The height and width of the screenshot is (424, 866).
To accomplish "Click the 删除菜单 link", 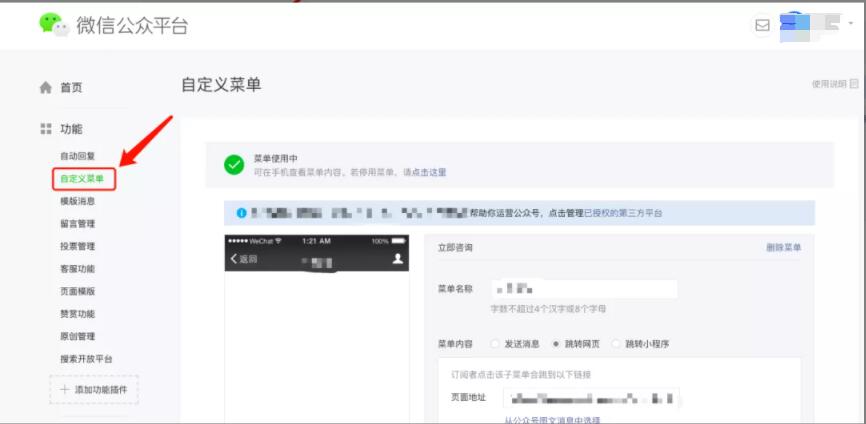I will point(783,248).
